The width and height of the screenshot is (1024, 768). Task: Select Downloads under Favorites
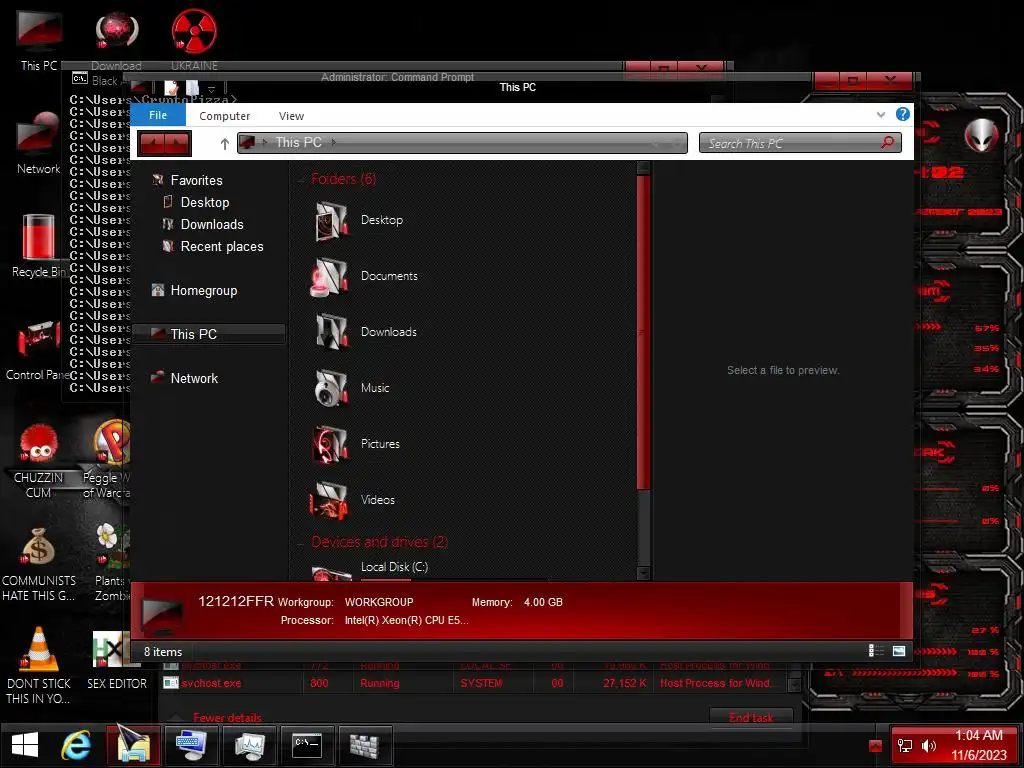212,225
